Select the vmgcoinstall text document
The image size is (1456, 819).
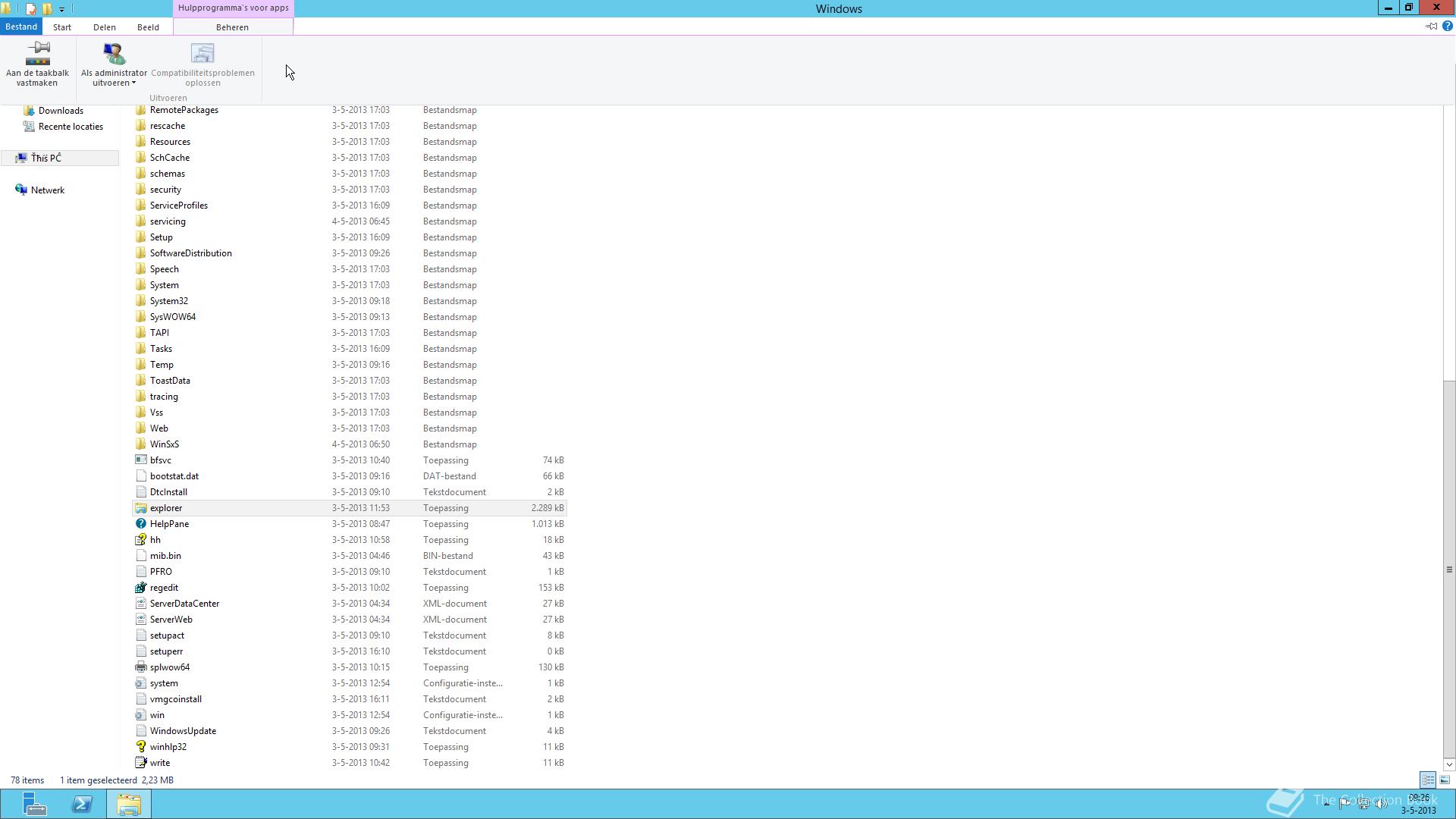350,699
